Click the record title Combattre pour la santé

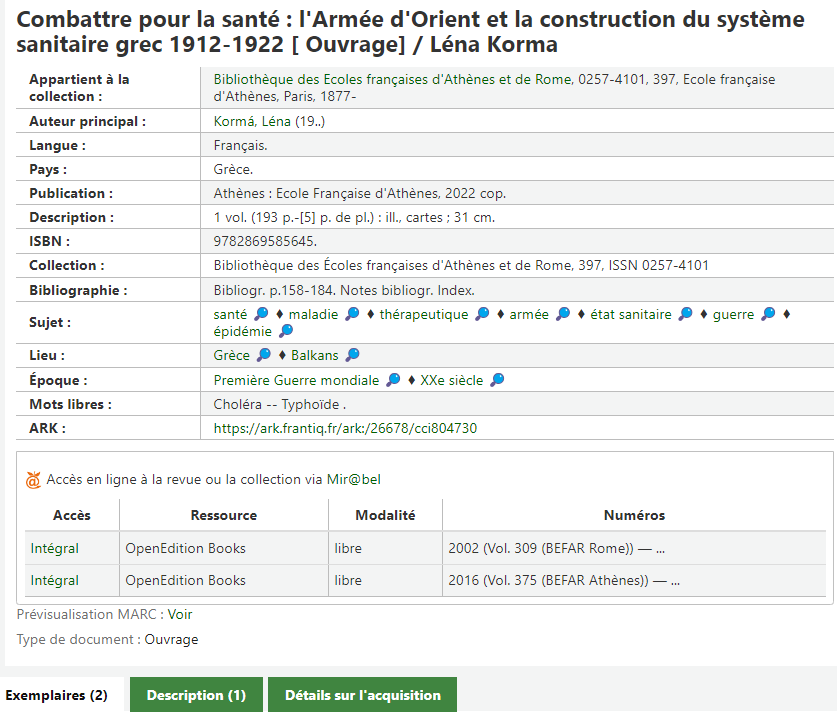(410, 32)
